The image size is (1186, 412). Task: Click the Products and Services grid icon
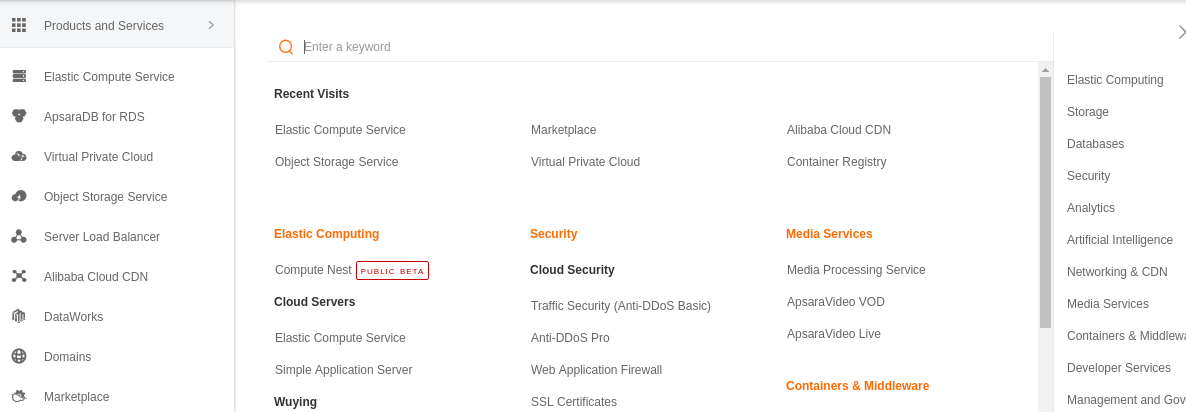coord(19,25)
